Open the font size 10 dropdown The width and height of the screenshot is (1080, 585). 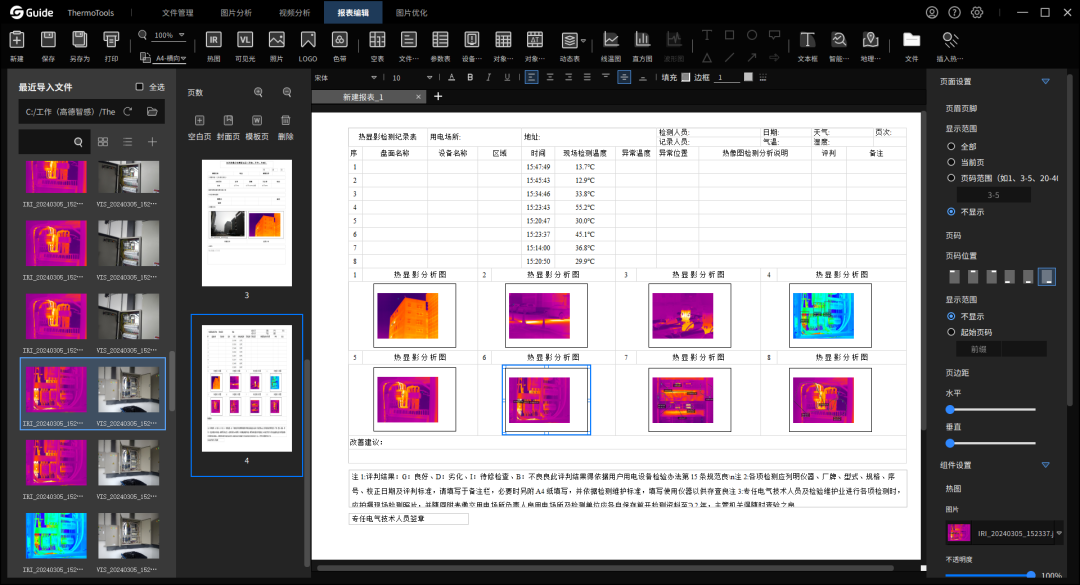[x=430, y=78]
